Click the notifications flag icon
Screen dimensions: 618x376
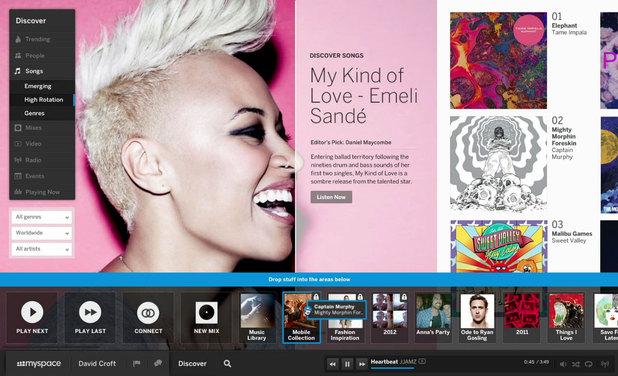pos(136,363)
